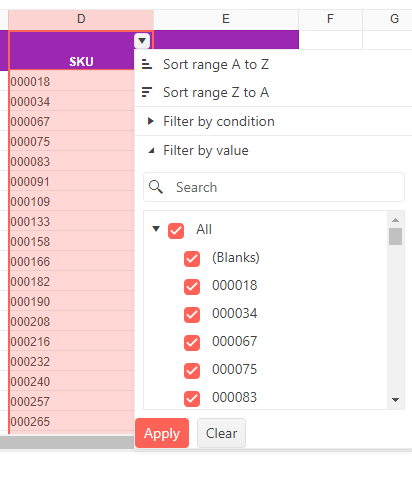This screenshot has height=477, width=412.
Task: Toggle the 000067 value checkbox
Action: [x=192, y=343]
